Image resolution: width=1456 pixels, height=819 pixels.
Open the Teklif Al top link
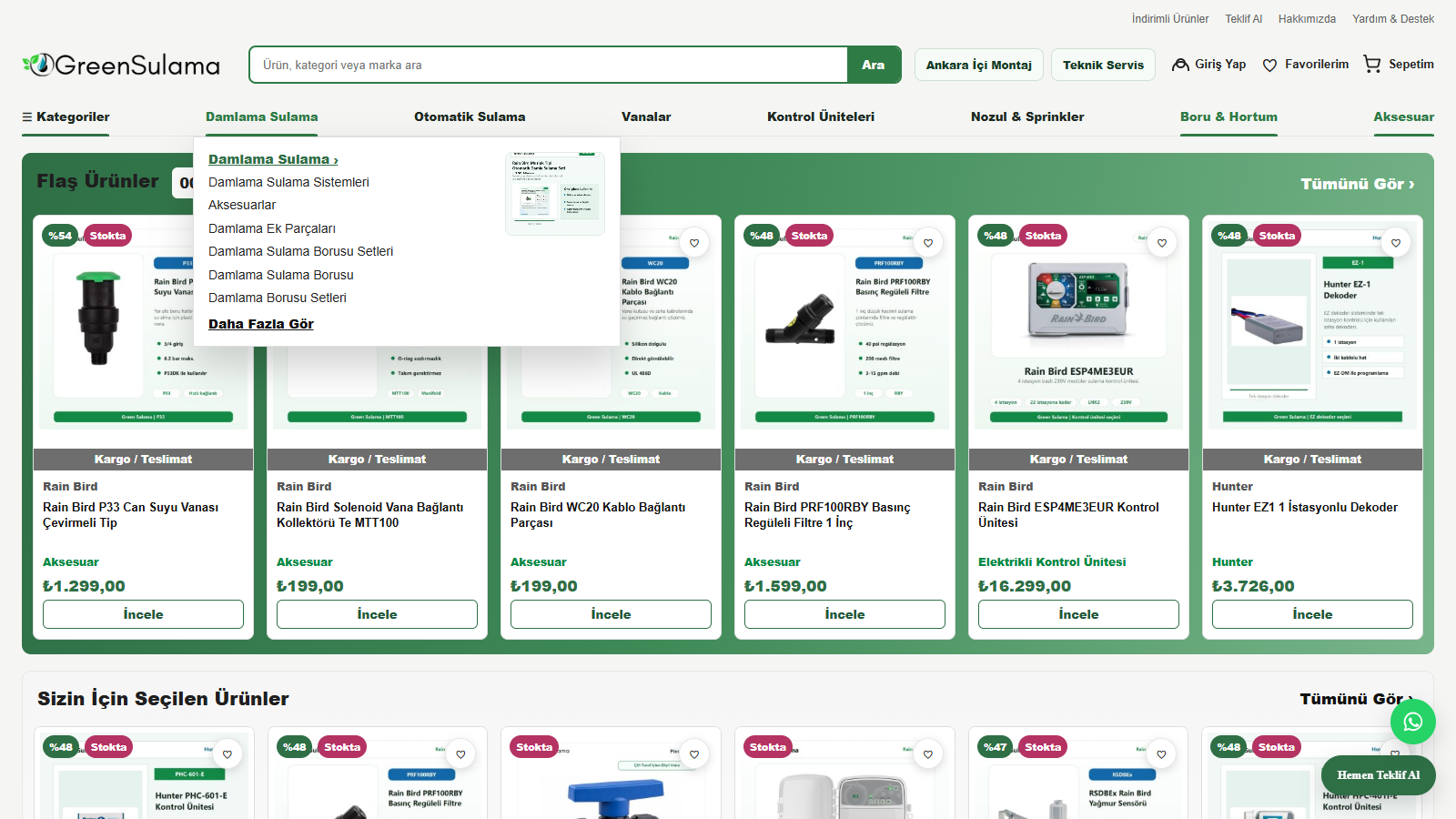point(1244,18)
